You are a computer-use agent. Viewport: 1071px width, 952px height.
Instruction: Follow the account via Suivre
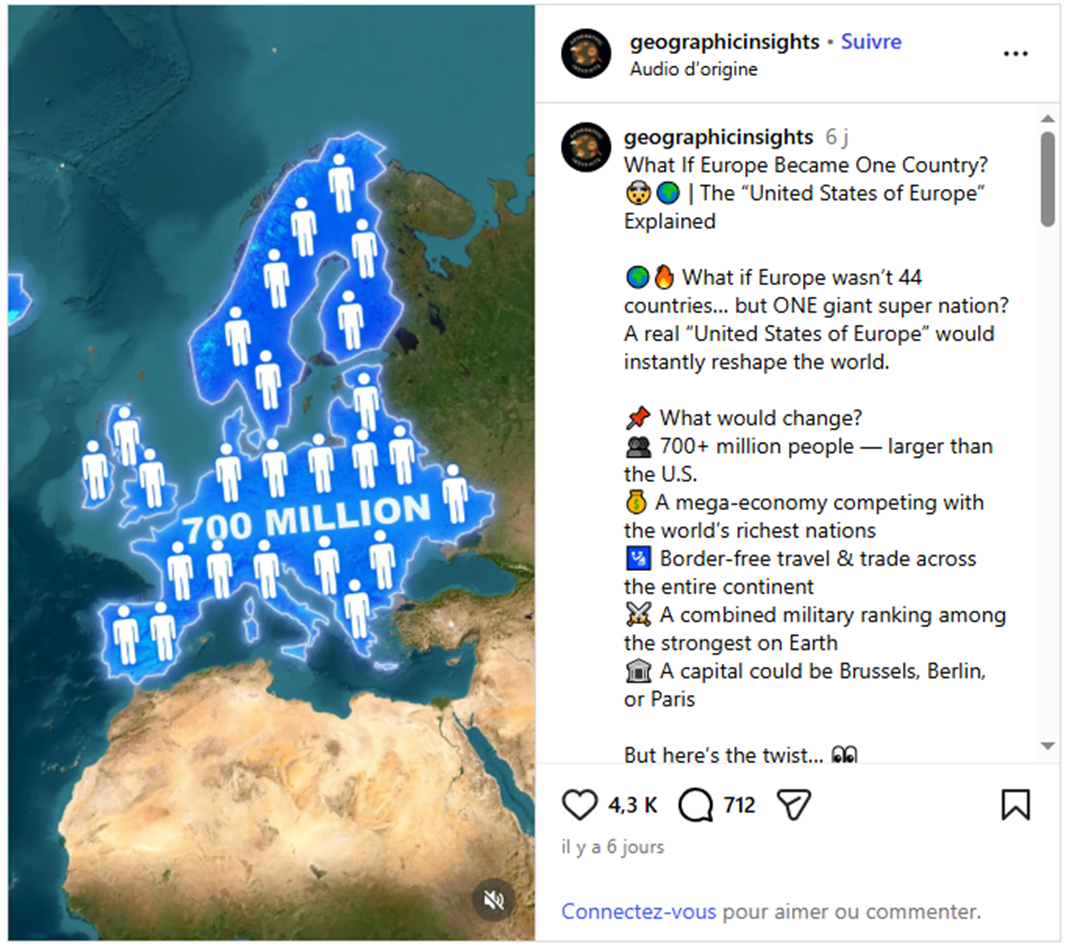(871, 42)
